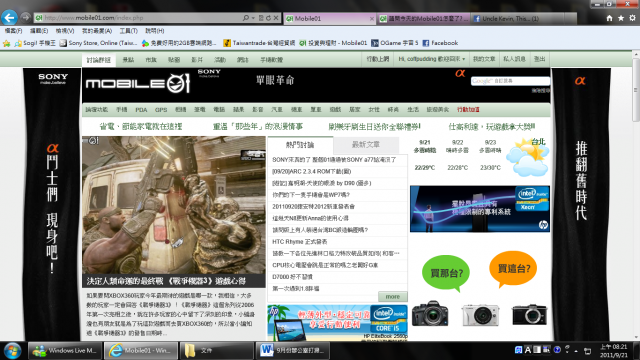Select the 手機軟體 site tab

(x=271, y=60)
